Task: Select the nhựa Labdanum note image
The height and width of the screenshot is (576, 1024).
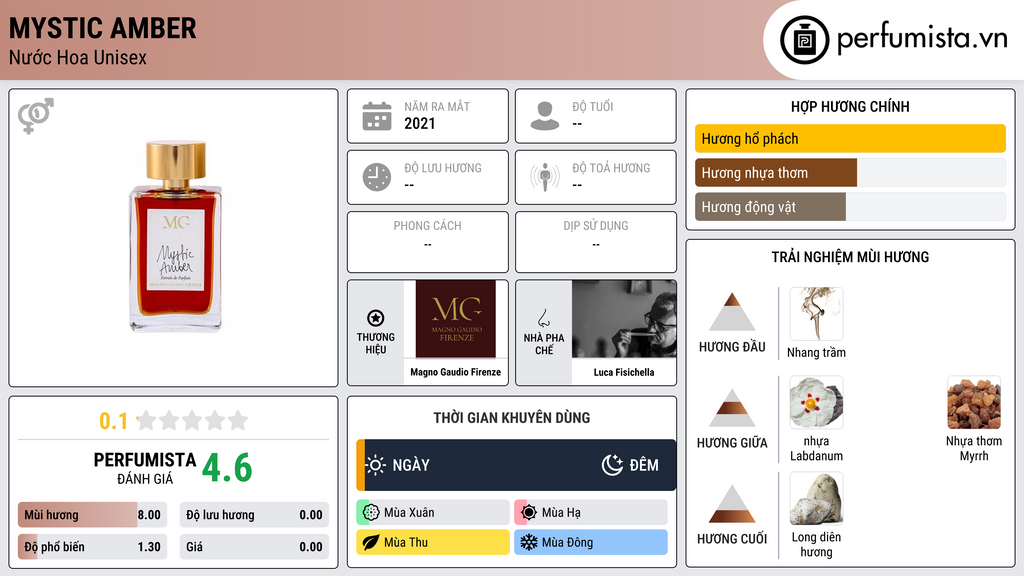Action: [x=816, y=403]
